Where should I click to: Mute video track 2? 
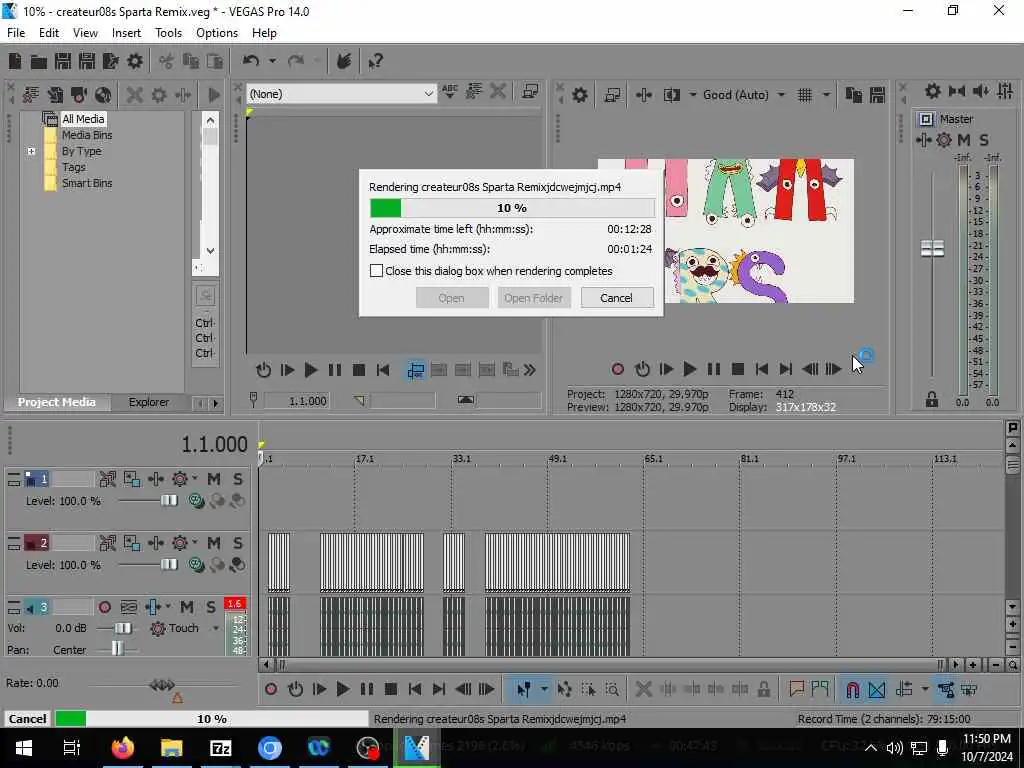pyautogui.click(x=214, y=543)
